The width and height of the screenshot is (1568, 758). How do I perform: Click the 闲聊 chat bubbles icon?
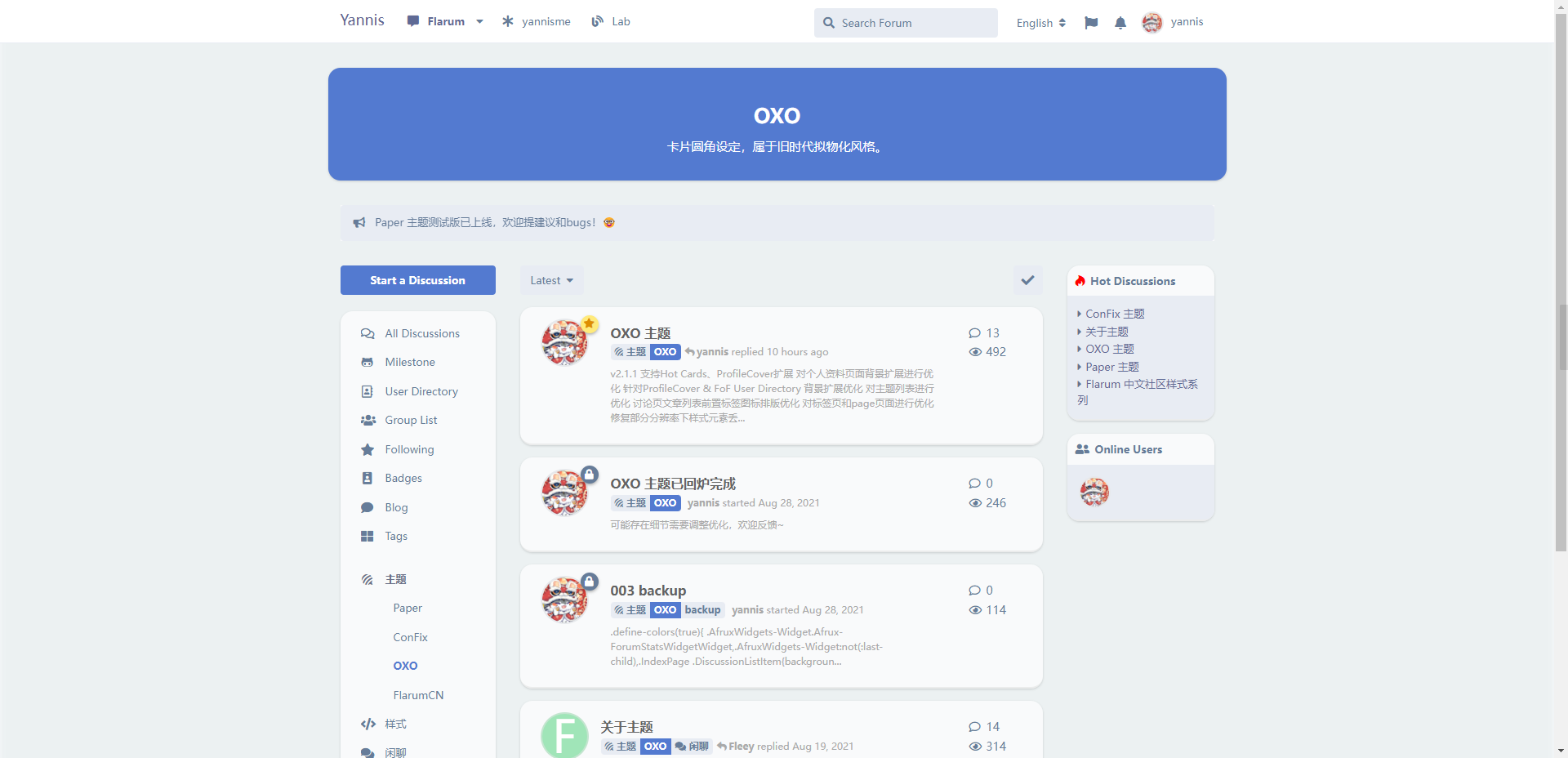coord(367,752)
